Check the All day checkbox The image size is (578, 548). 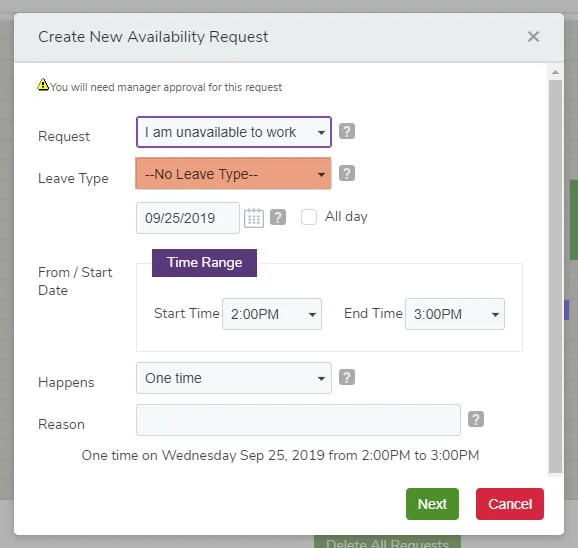pyautogui.click(x=309, y=217)
